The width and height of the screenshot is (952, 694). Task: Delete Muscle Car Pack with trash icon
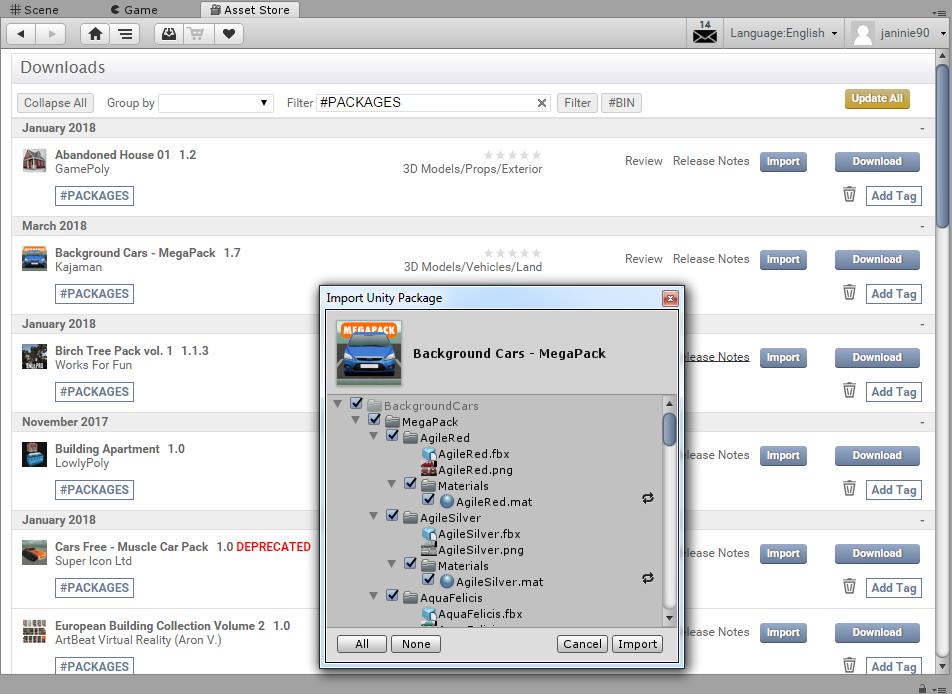pyautogui.click(x=849, y=586)
